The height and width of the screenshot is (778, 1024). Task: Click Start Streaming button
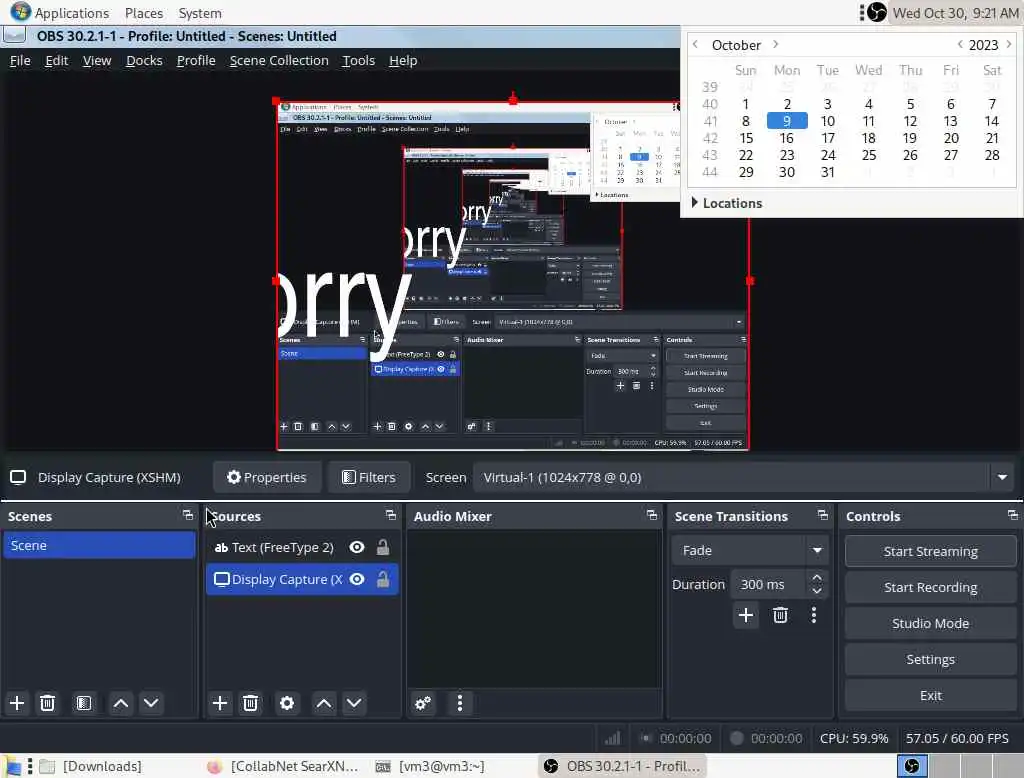pyautogui.click(x=931, y=551)
